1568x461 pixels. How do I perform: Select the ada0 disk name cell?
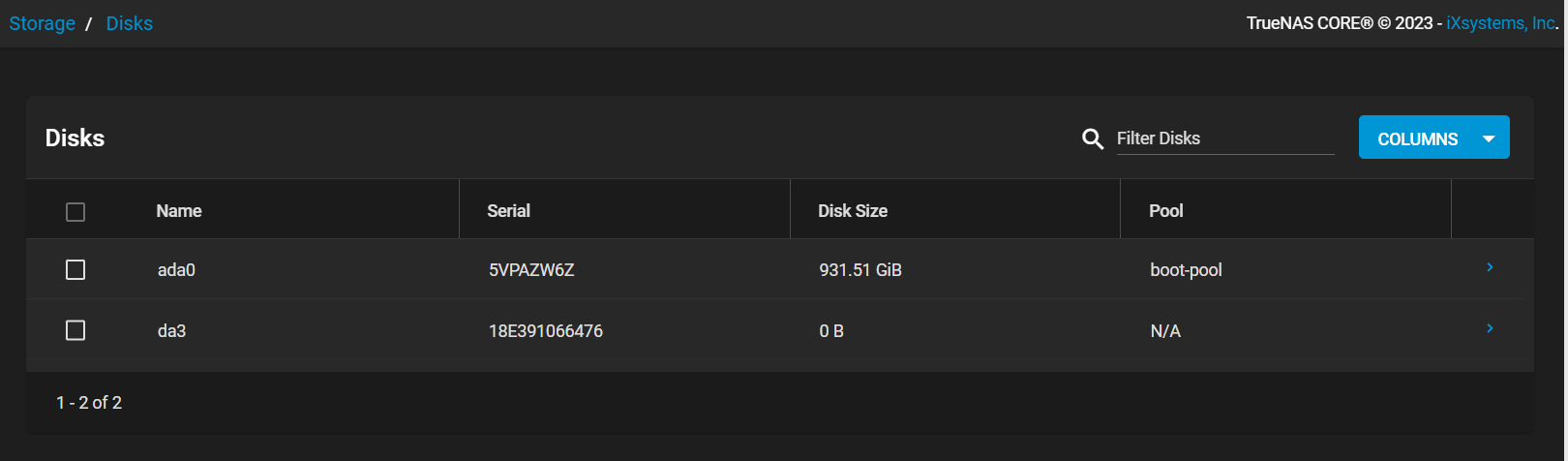176,270
